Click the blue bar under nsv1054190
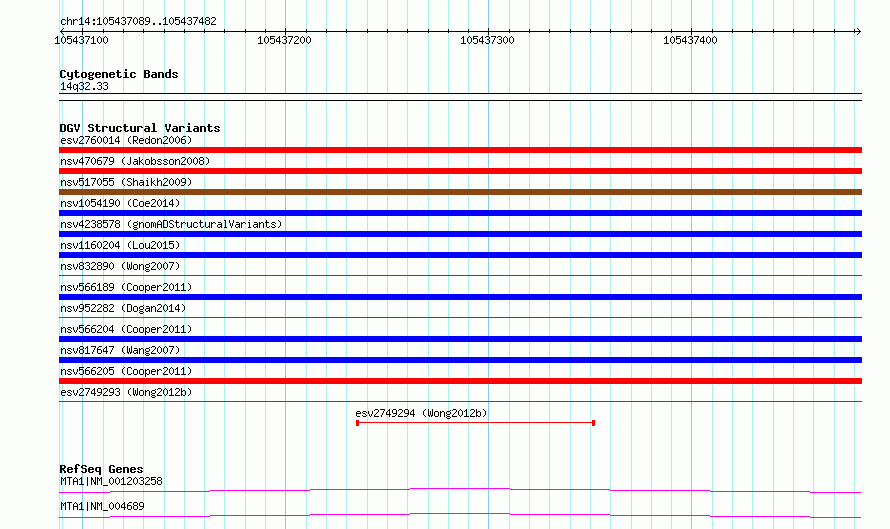 [x=460, y=213]
